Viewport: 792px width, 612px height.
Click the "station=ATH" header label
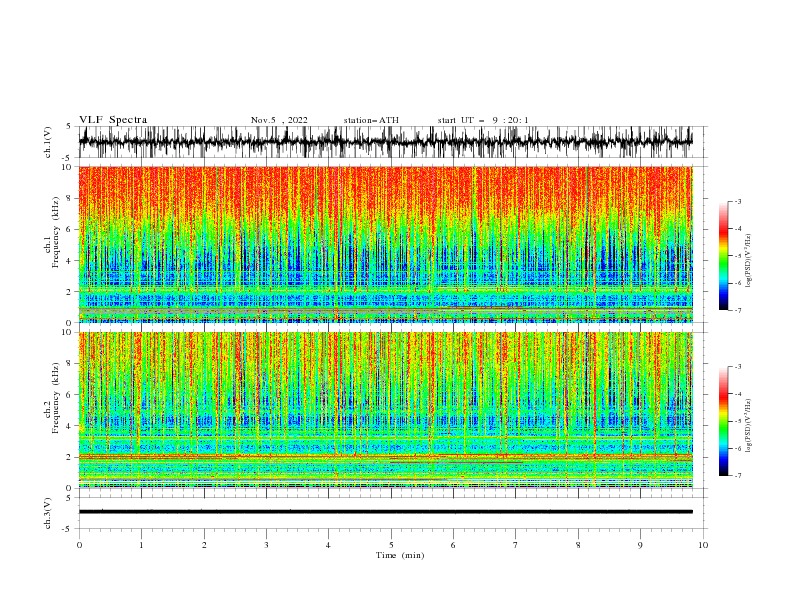coord(371,120)
